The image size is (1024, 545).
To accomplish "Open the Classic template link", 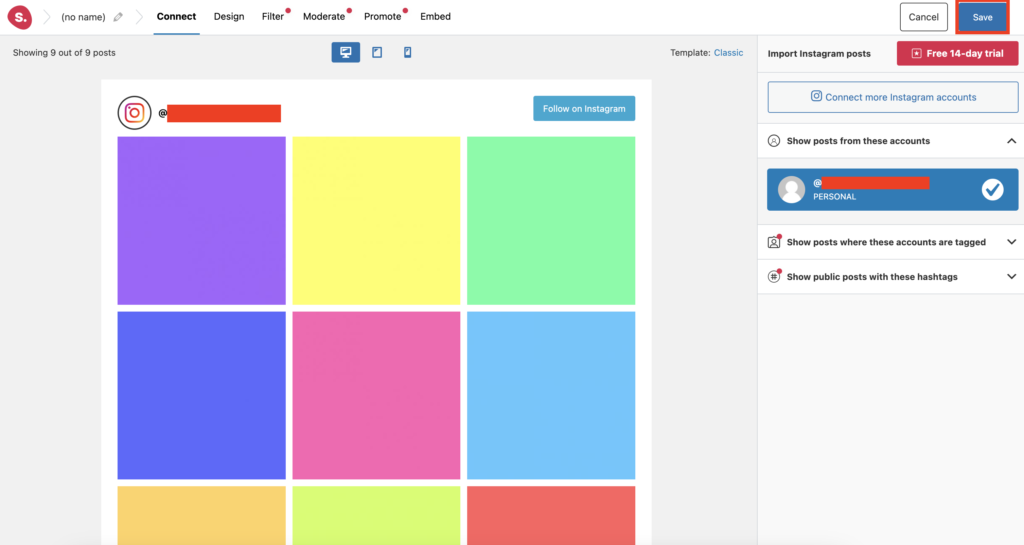I will point(728,53).
